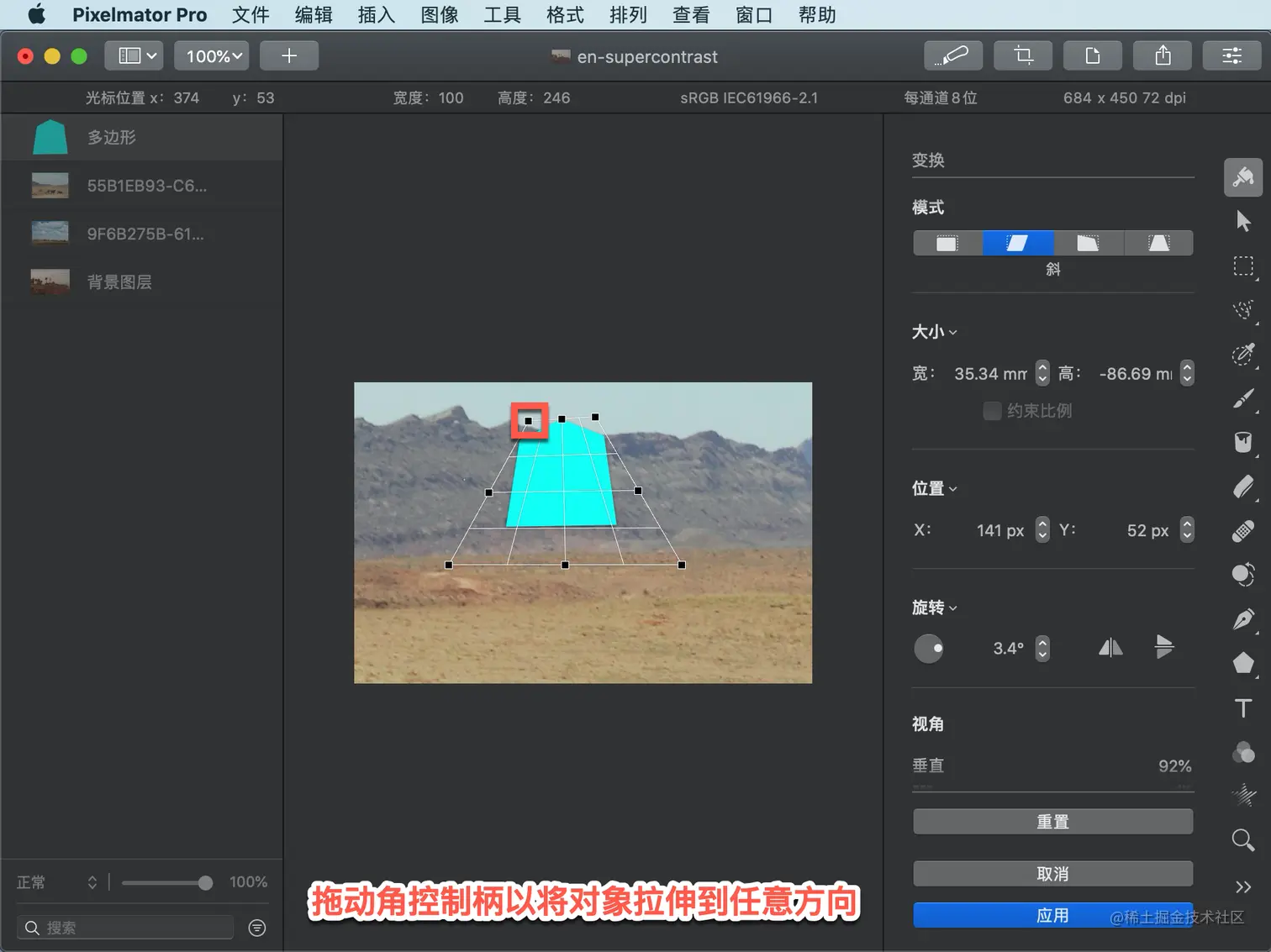1271x952 pixels.
Task: Select the Reshape warp tool
Action: pos(1243,575)
